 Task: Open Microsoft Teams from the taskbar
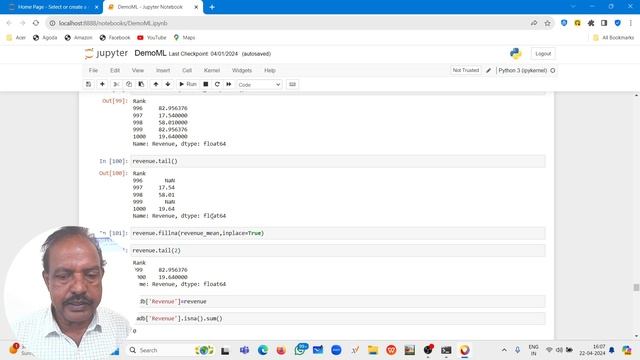(x=244, y=350)
